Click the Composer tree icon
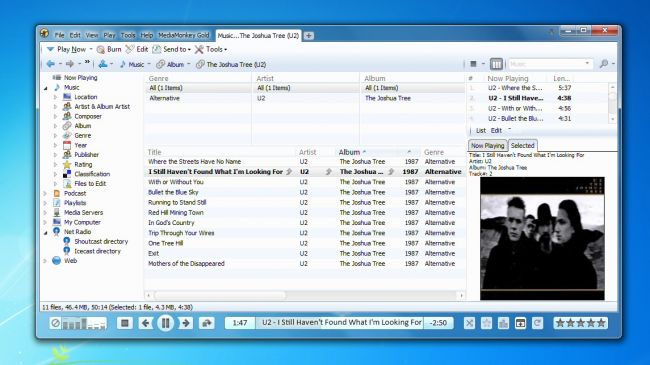 [x=67, y=116]
